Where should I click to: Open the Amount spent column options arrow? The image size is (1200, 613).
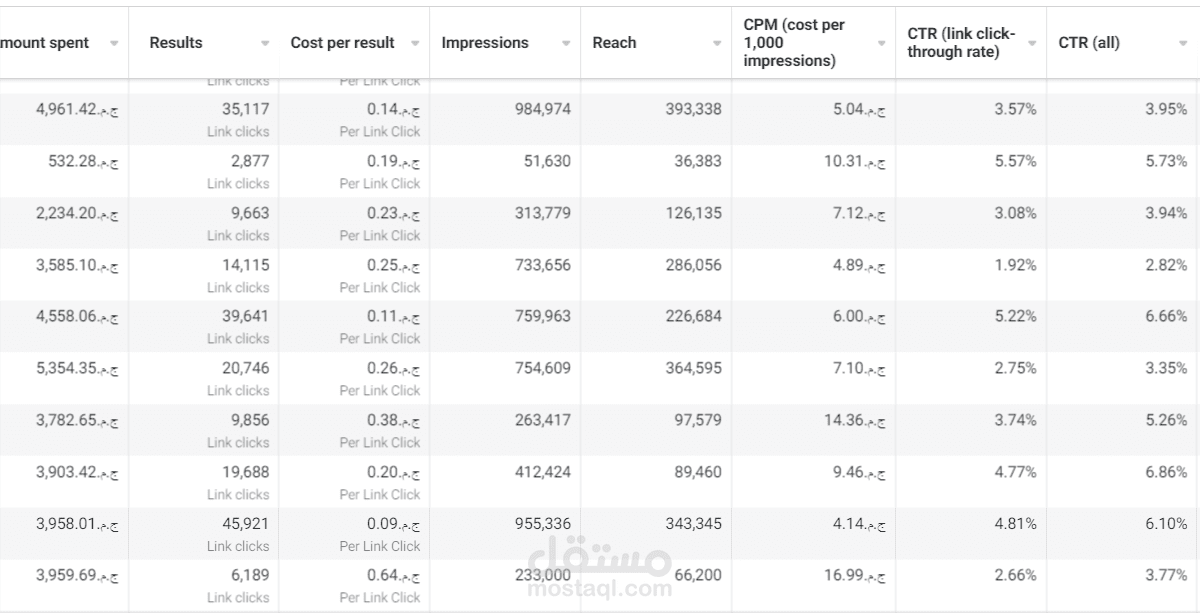pos(114,43)
